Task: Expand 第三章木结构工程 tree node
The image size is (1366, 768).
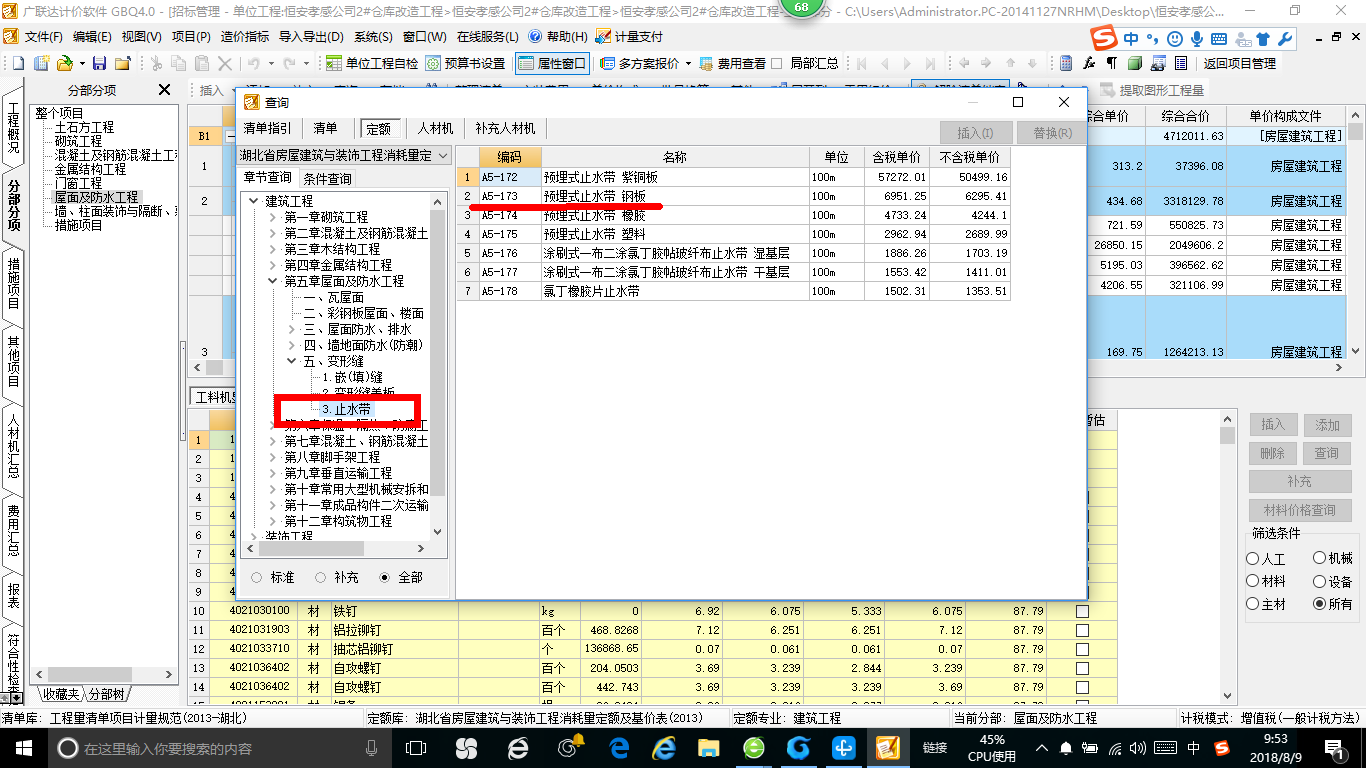Action: coord(274,249)
